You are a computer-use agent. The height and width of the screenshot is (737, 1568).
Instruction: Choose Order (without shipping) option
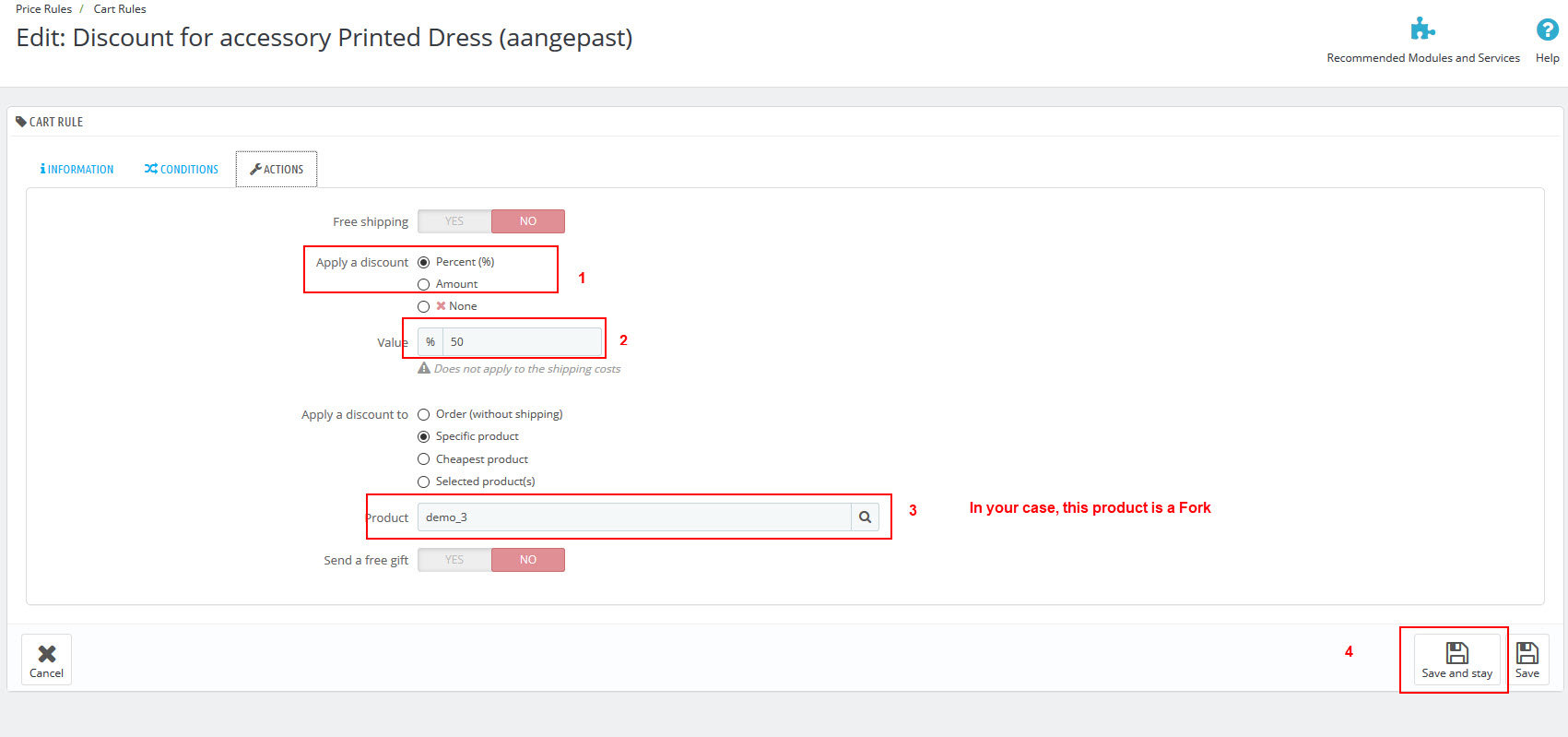(424, 415)
